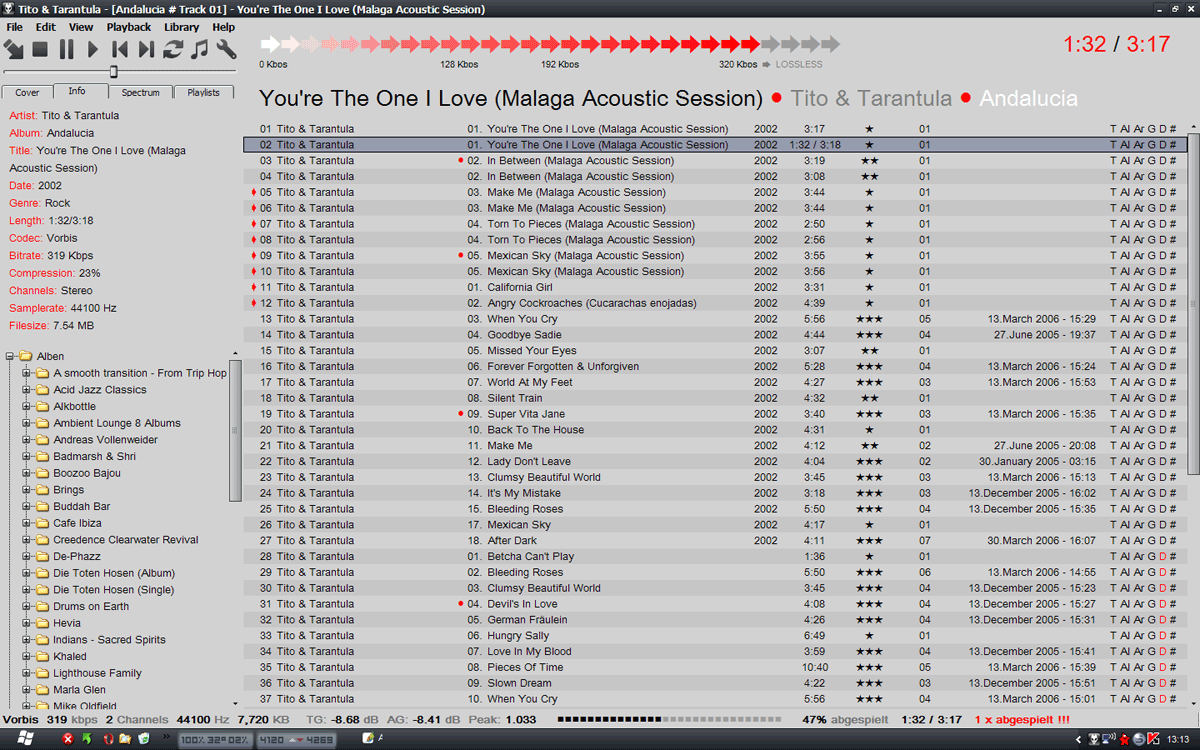
Task: Switch to the Spectrum tab
Action: click(141, 92)
